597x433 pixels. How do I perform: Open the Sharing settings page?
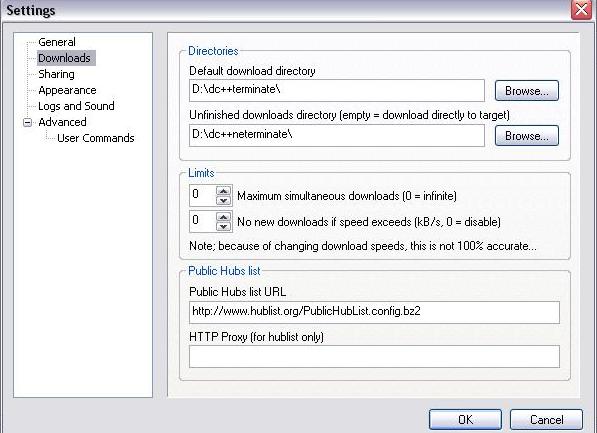56,74
